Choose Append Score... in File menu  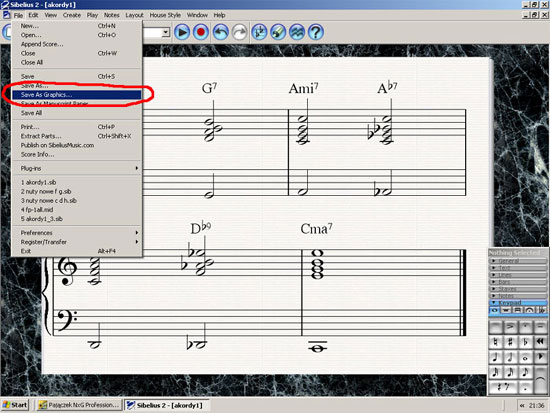click(77, 44)
